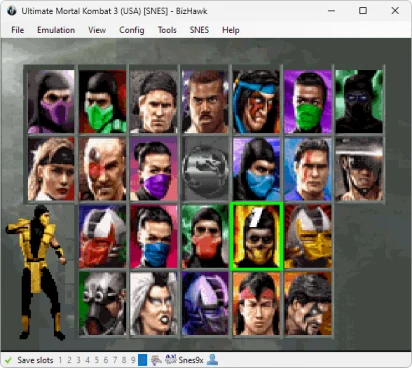Select the highlighted save slot 0
Image resolution: width=412 pixels, height=368 pixels.
pos(142,360)
